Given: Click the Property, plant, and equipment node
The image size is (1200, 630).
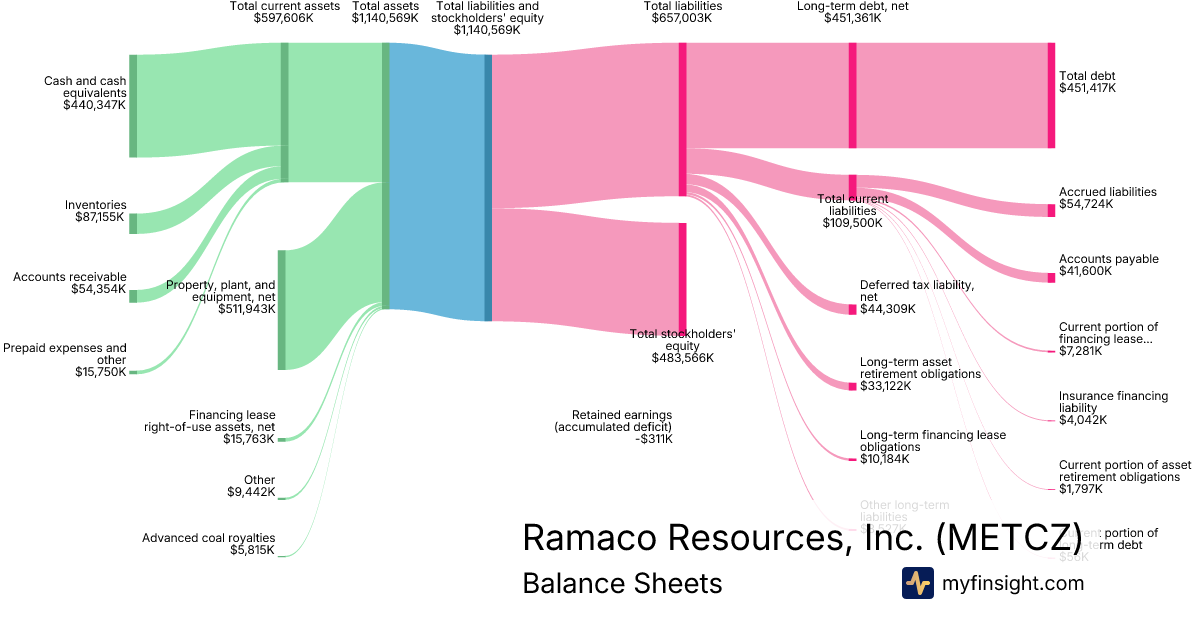Looking at the screenshot, I should (x=281, y=310).
